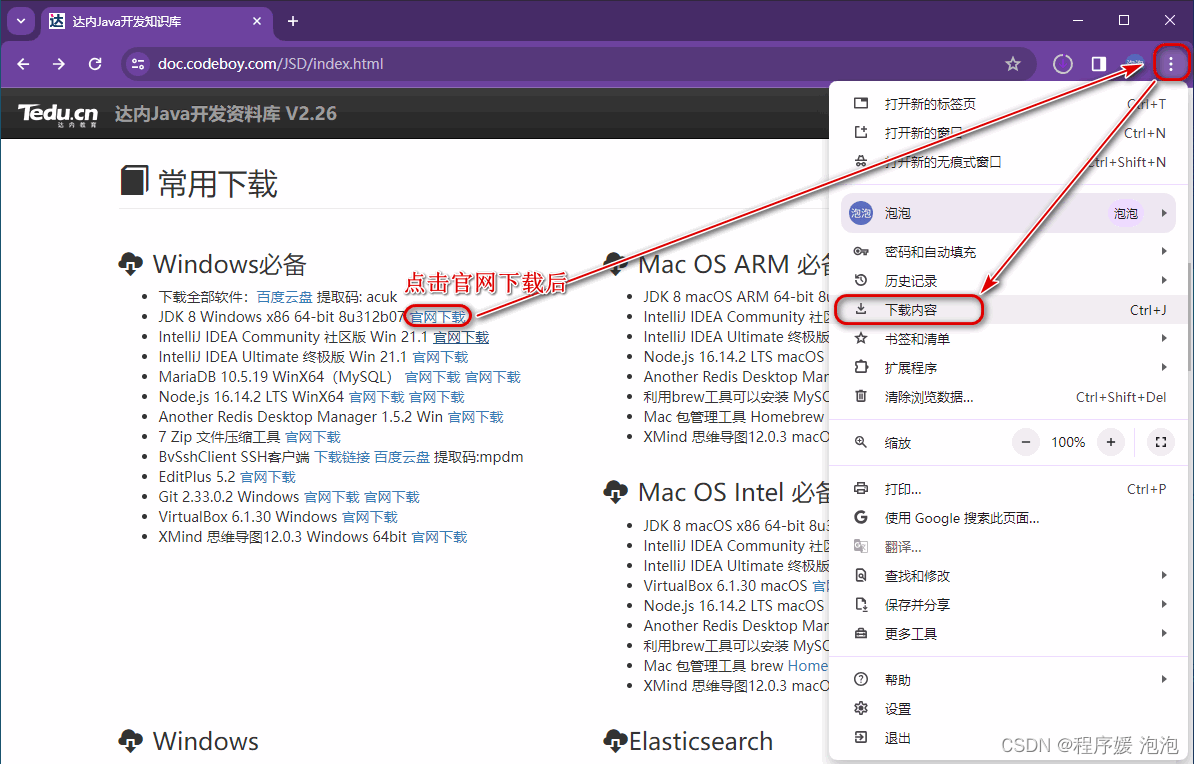Bookmark this page with the star icon
This screenshot has width=1194, height=764.
[1012, 63]
